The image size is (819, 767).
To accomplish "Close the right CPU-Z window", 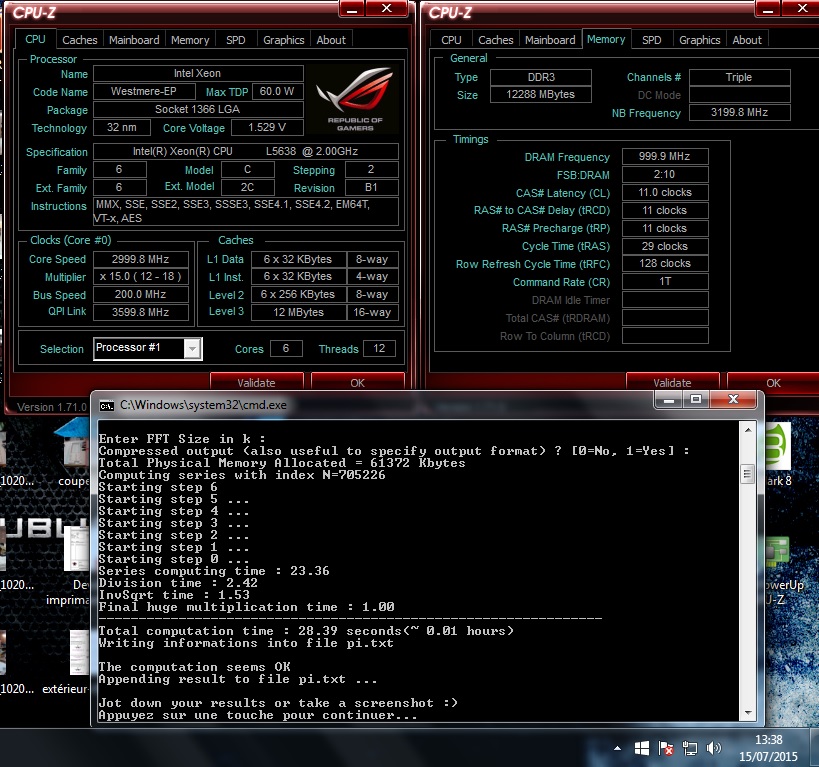I will point(802,8).
